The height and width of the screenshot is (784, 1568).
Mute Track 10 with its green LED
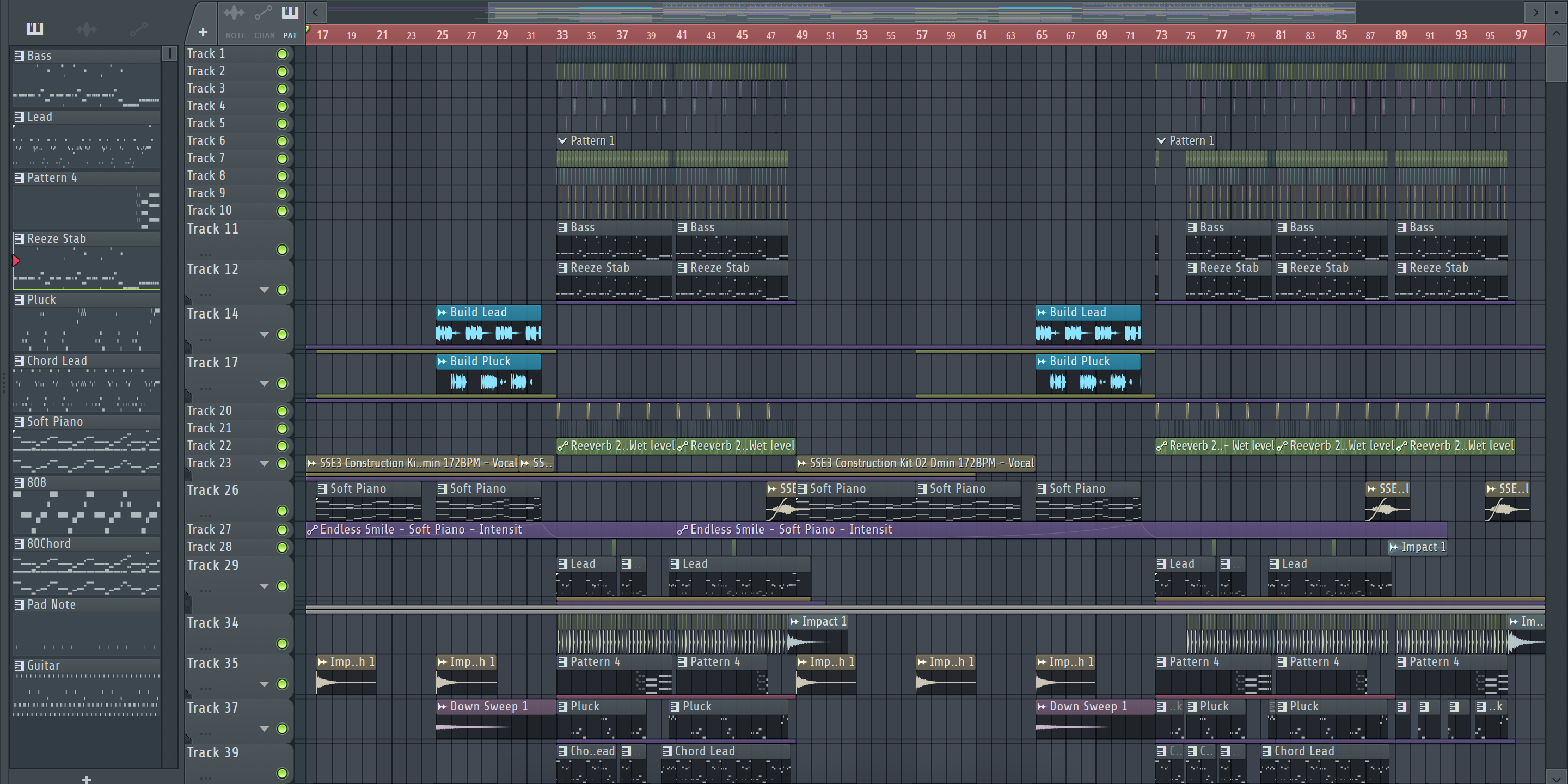tap(282, 211)
